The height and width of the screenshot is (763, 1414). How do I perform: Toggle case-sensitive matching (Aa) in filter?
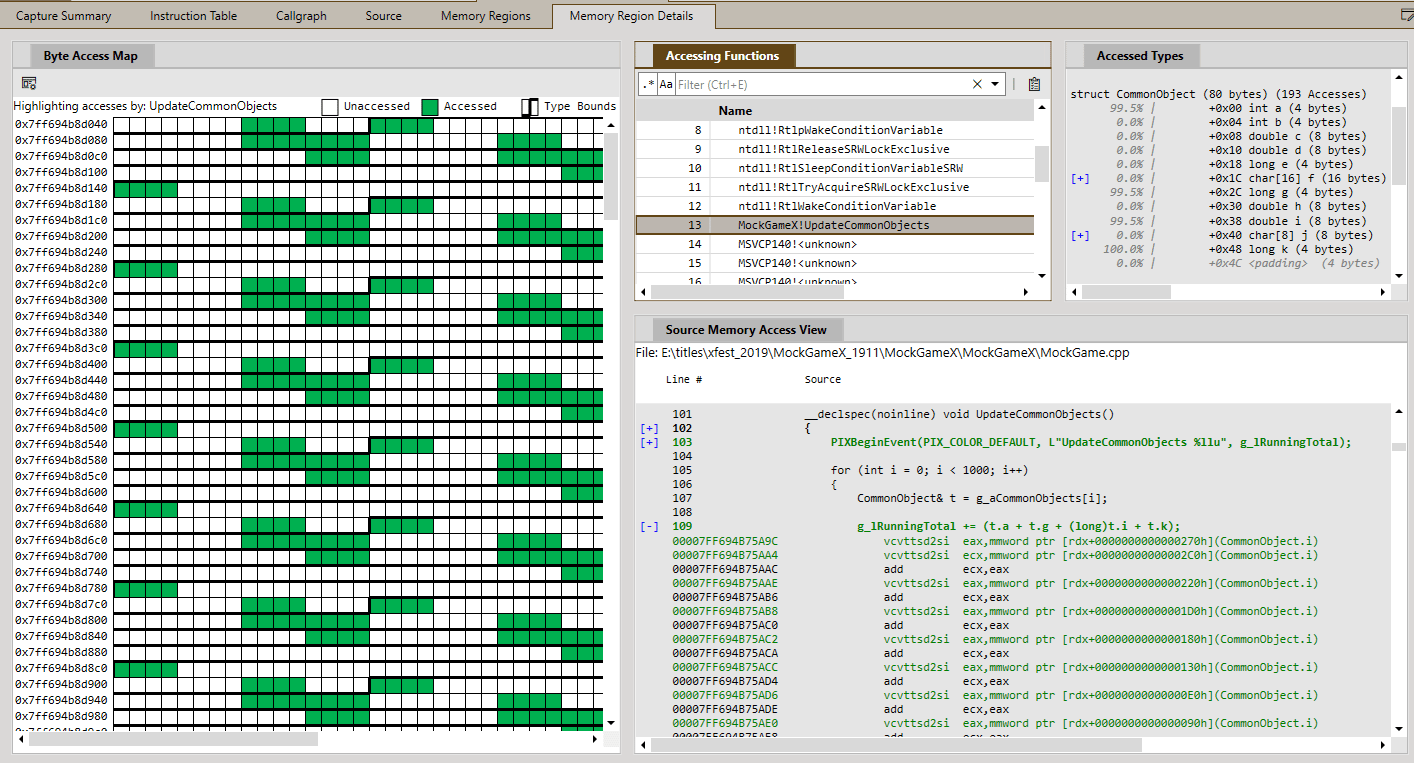[666, 85]
